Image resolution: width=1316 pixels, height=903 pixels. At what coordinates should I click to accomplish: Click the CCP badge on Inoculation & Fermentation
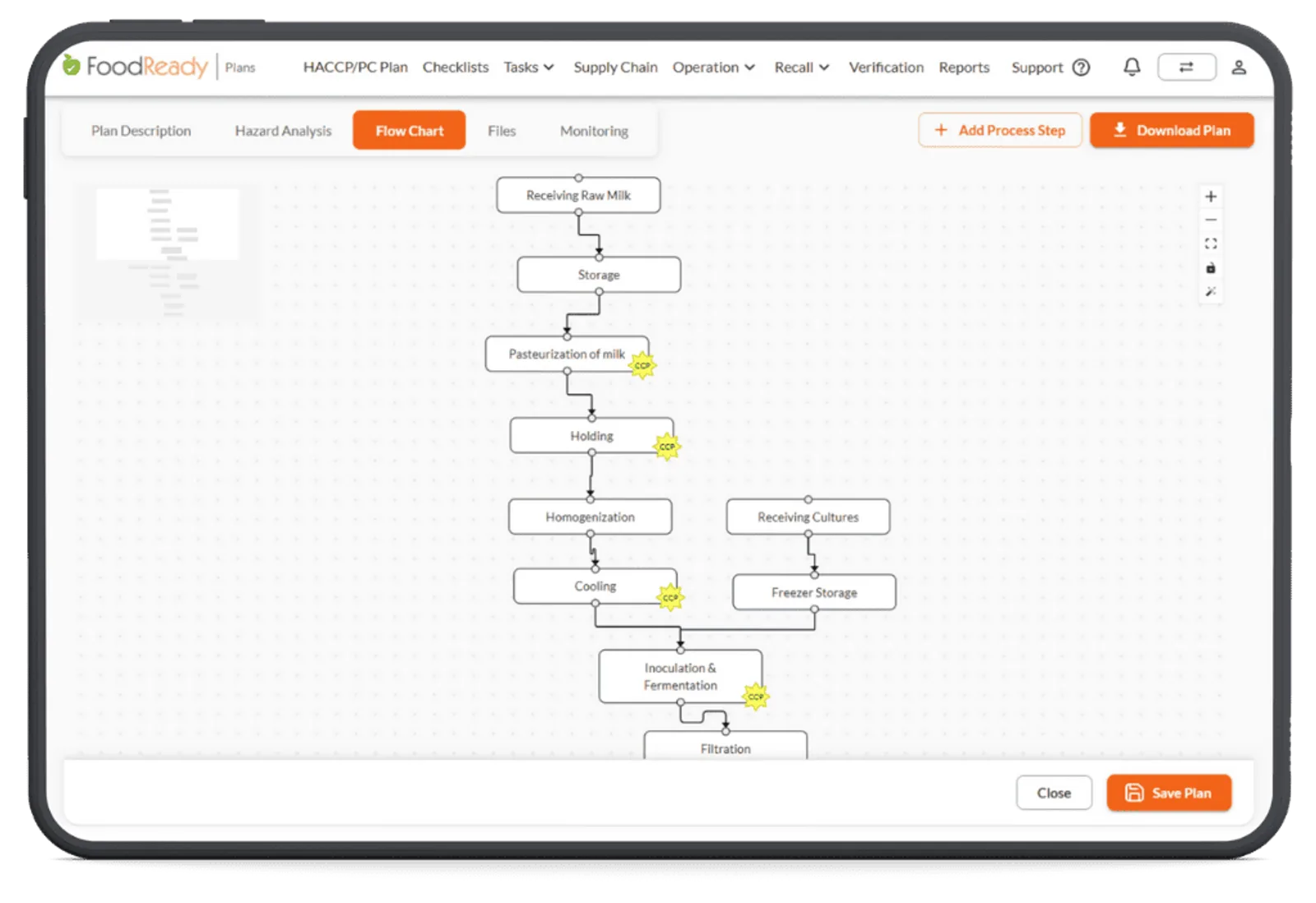coord(755,697)
